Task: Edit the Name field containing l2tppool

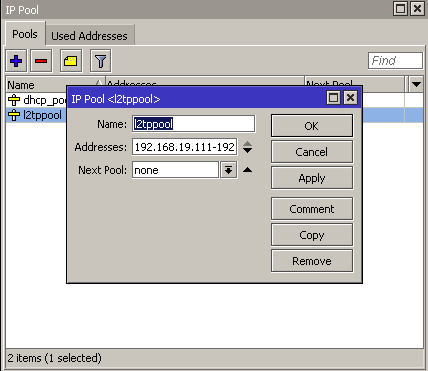Action: pos(194,124)
